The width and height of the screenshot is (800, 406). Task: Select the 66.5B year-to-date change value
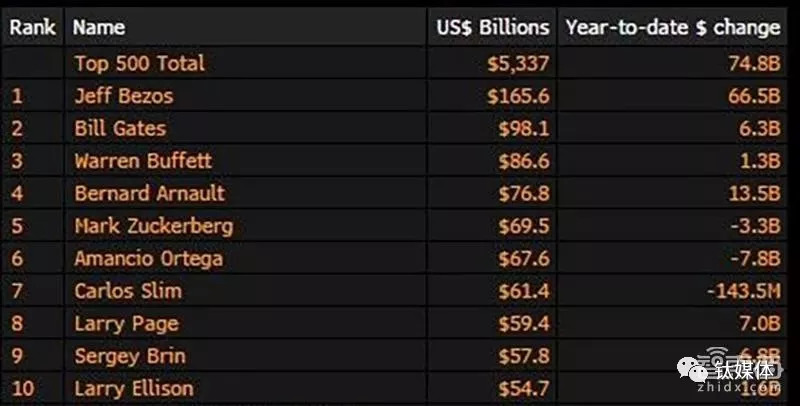755,96
